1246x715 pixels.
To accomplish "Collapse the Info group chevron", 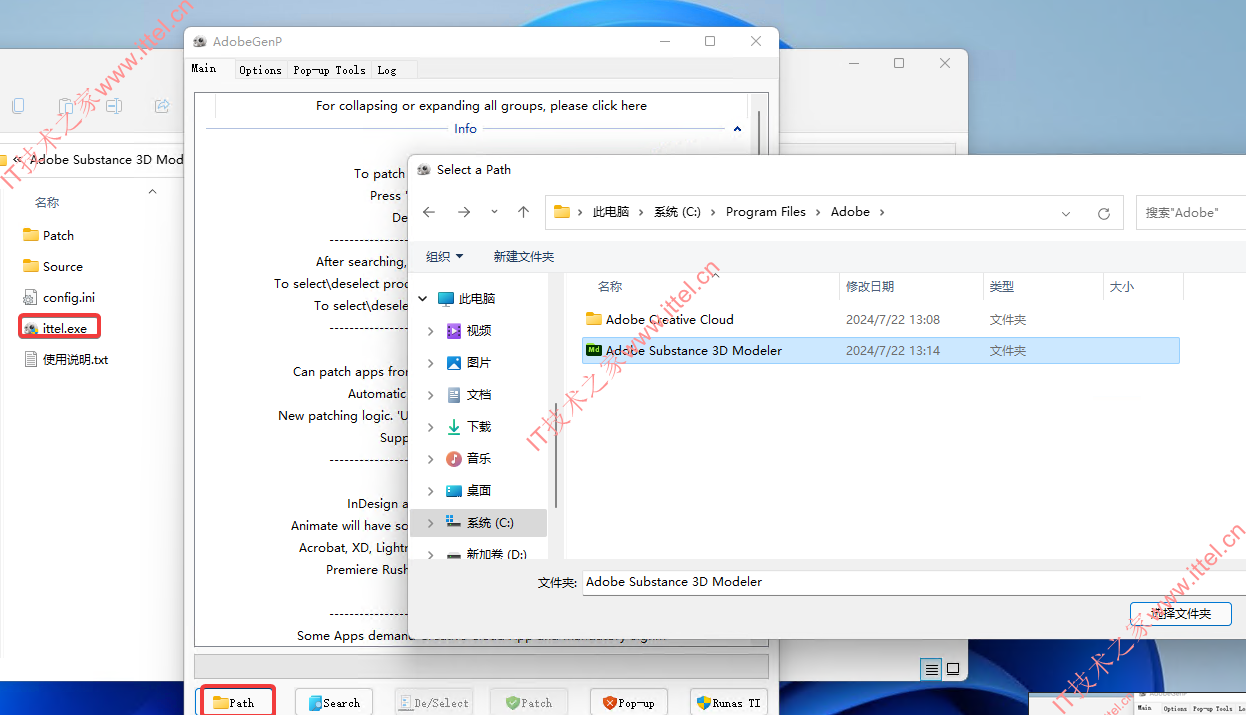I will (737, 129).
